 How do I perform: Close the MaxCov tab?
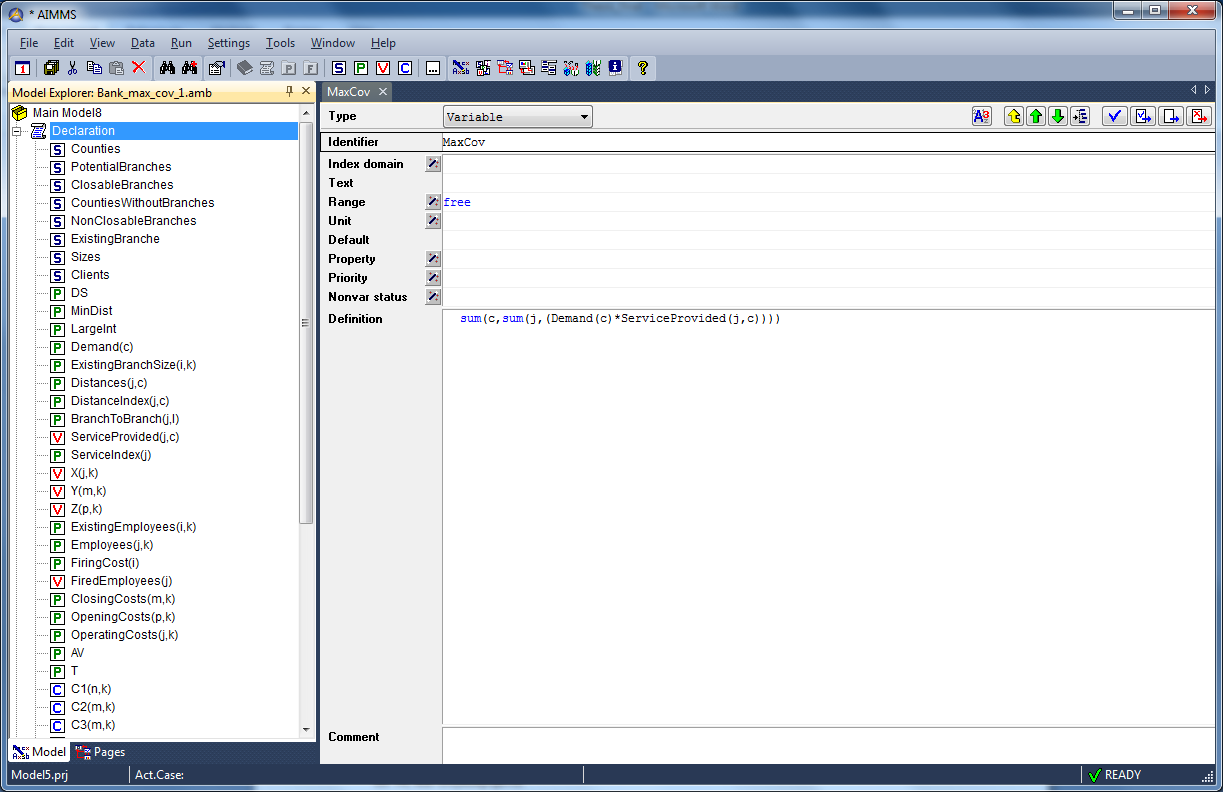point(382,92)
